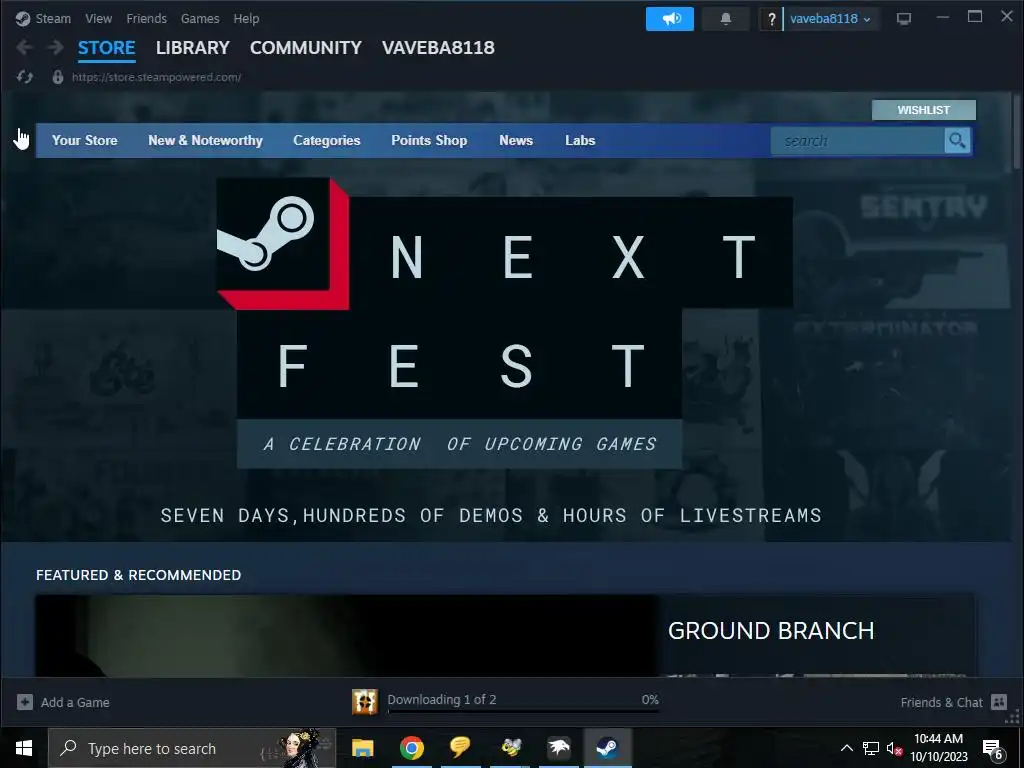Click the Steam logo icon in the menu bar
The image size is (1024, 768).
tap(23, 19)
